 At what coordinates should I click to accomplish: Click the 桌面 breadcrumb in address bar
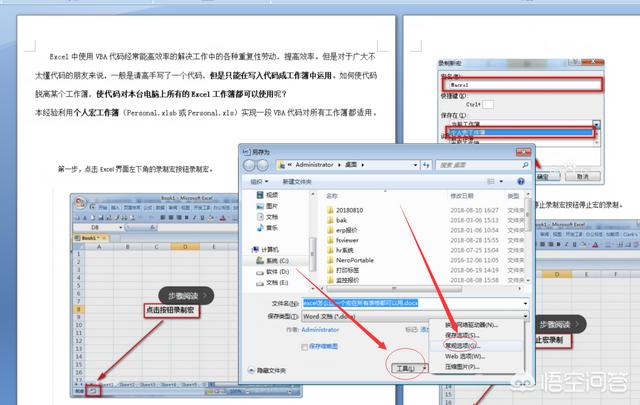click(x=351, y=165)
